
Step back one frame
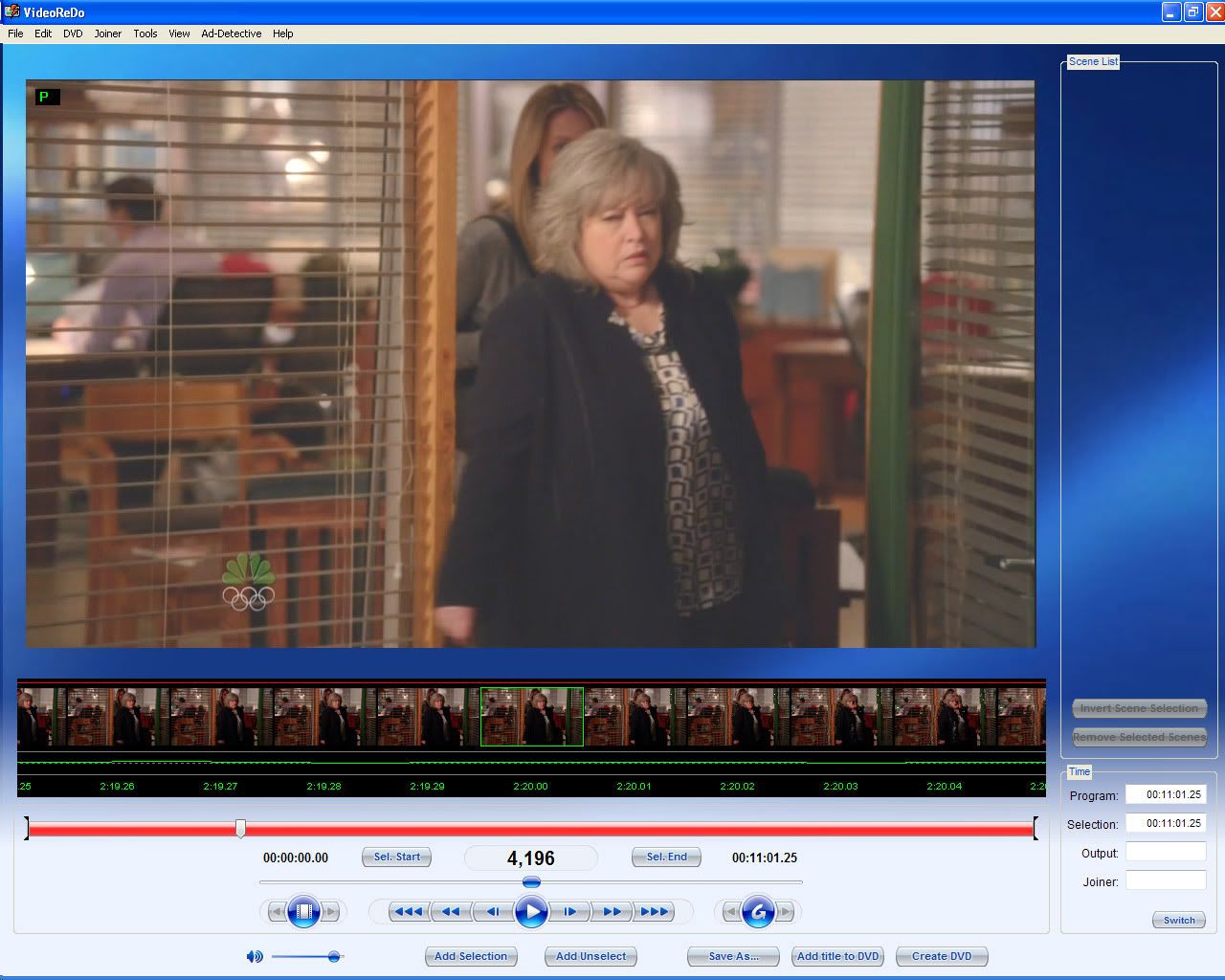point(492,912)
